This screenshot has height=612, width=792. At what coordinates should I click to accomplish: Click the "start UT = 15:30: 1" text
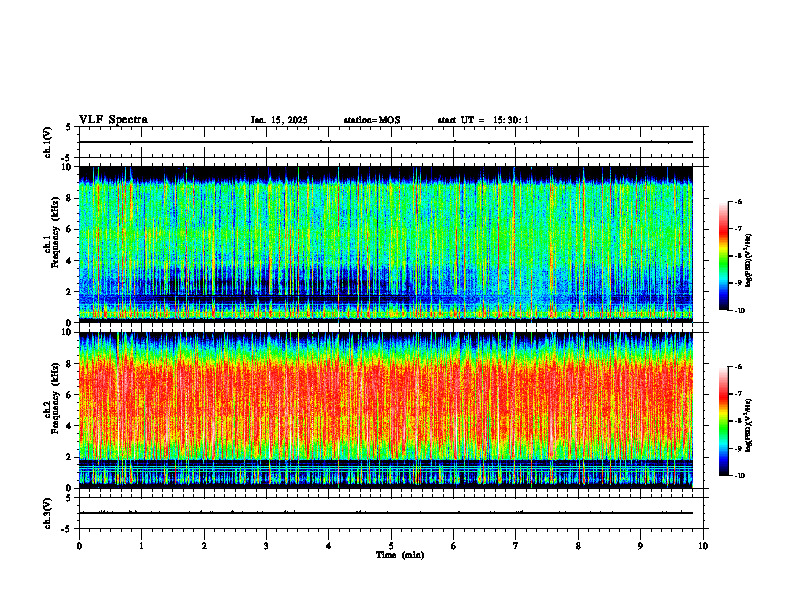click(483, 120)
